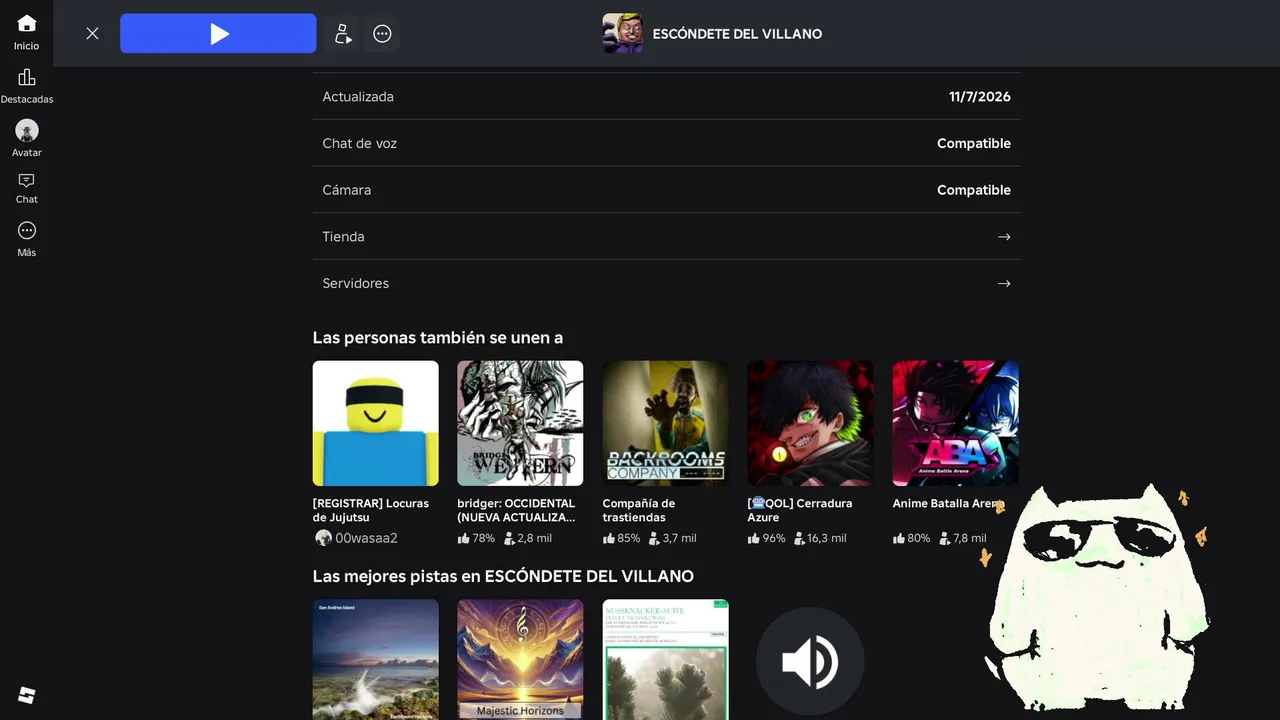This screenshot has height=720, width=1280.
Task: Click the ESCÓNDETE DEL VILLANO game icon
Action: (x=623, y=34)
